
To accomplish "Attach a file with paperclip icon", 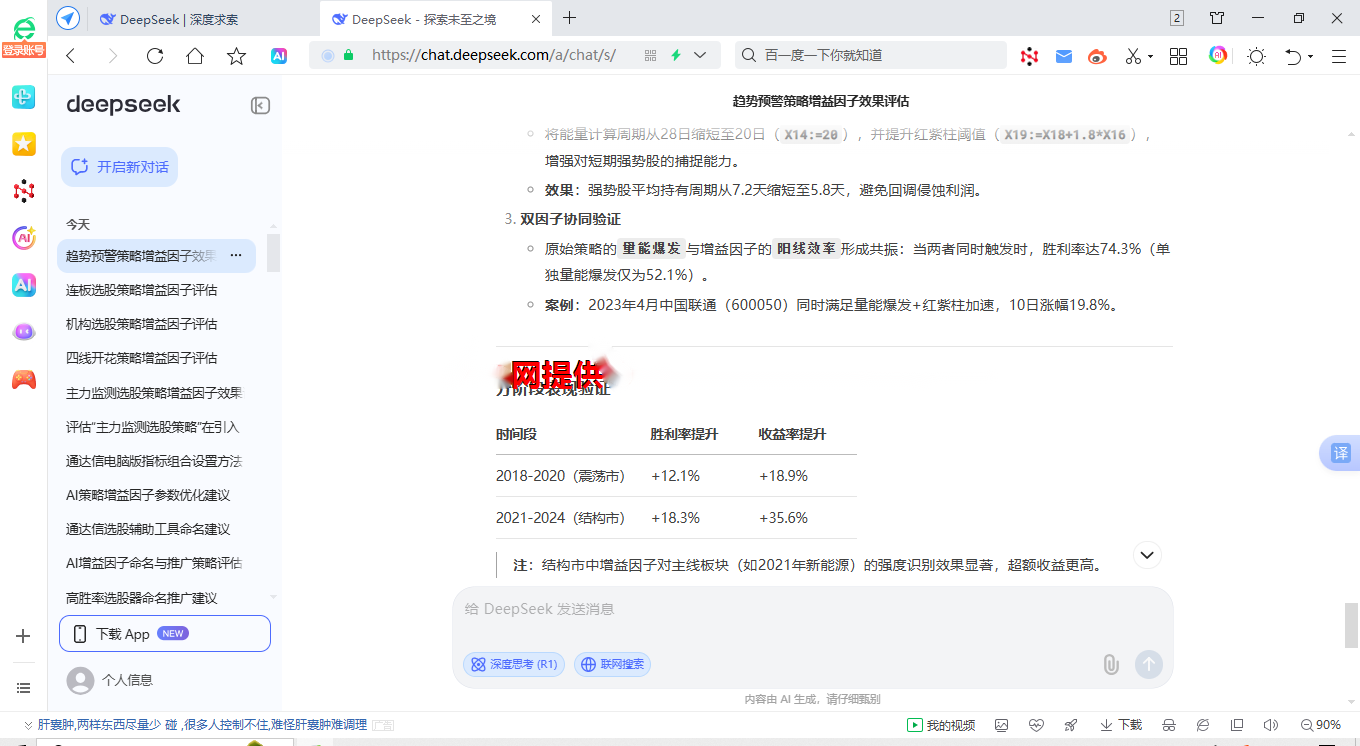I will (x=1110, y=664).
